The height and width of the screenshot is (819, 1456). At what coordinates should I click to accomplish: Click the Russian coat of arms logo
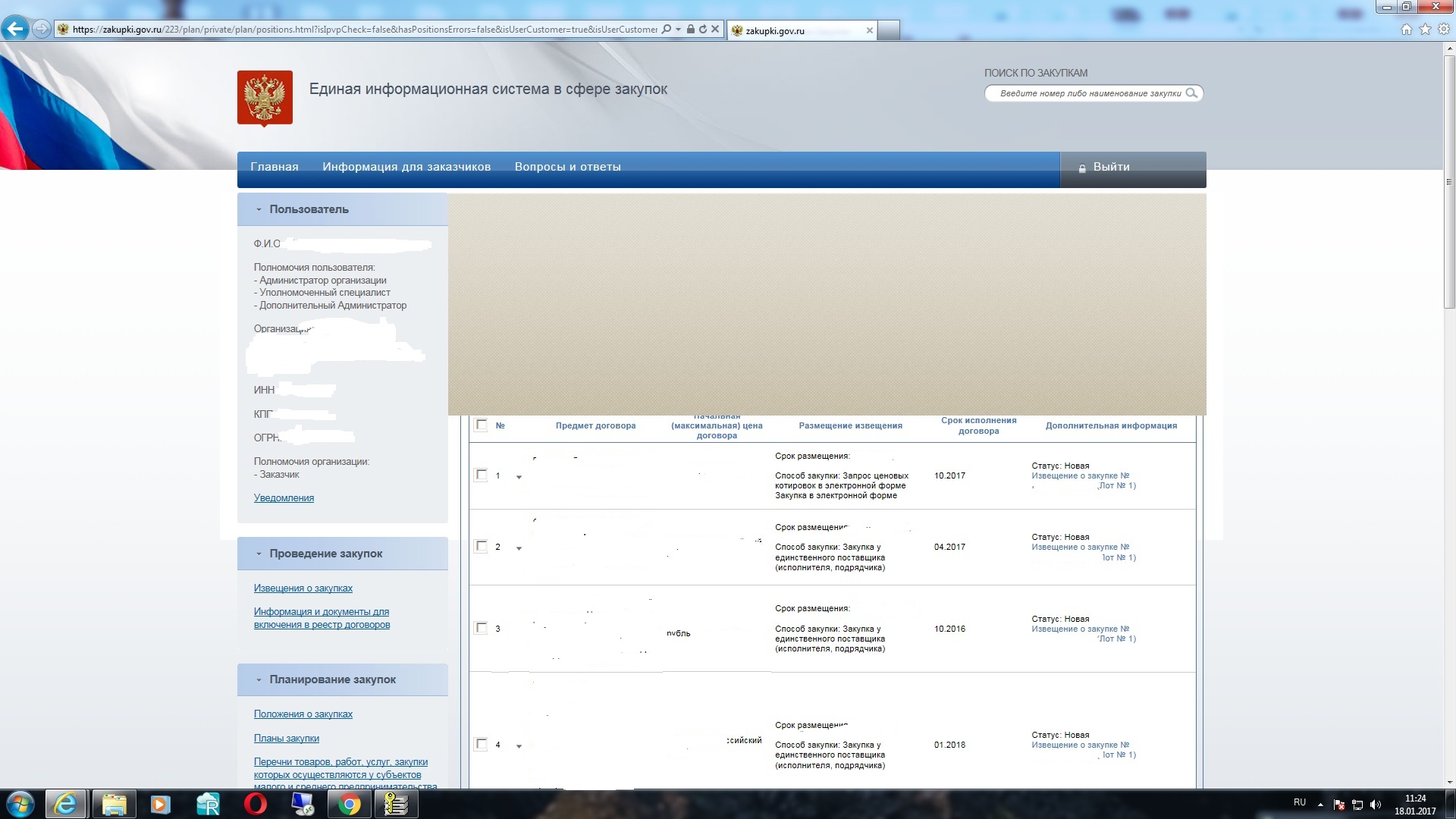(x=265, y=98)
